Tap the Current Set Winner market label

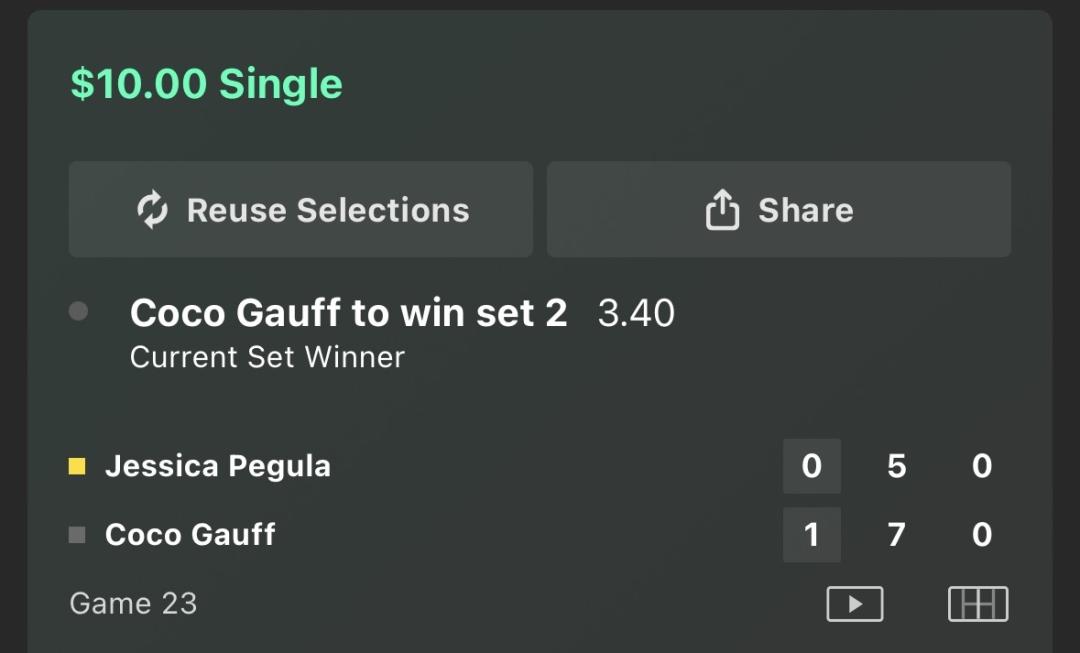[x=267, y=357]
